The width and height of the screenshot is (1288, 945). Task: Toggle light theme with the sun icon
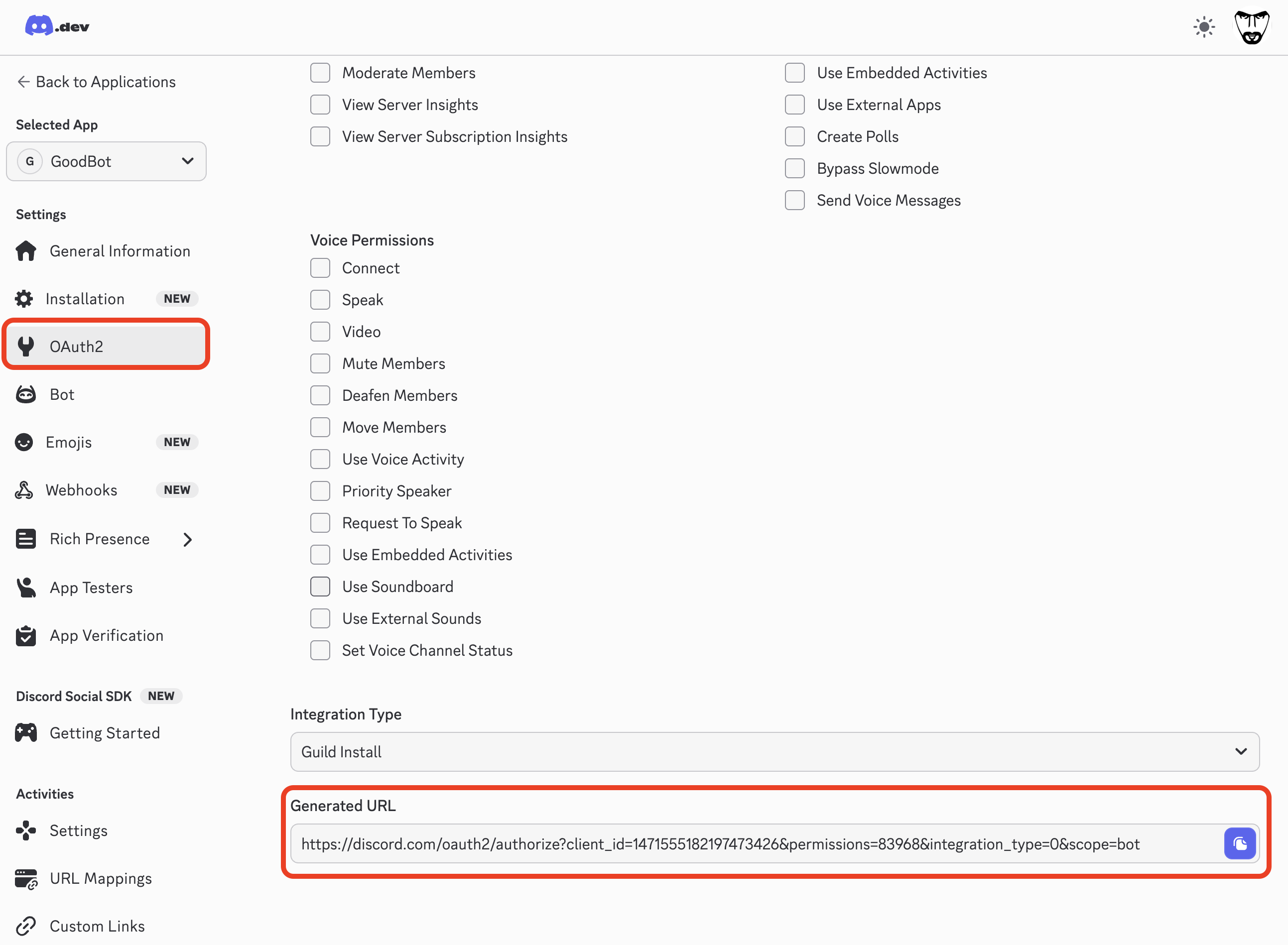click(1204, 26)
